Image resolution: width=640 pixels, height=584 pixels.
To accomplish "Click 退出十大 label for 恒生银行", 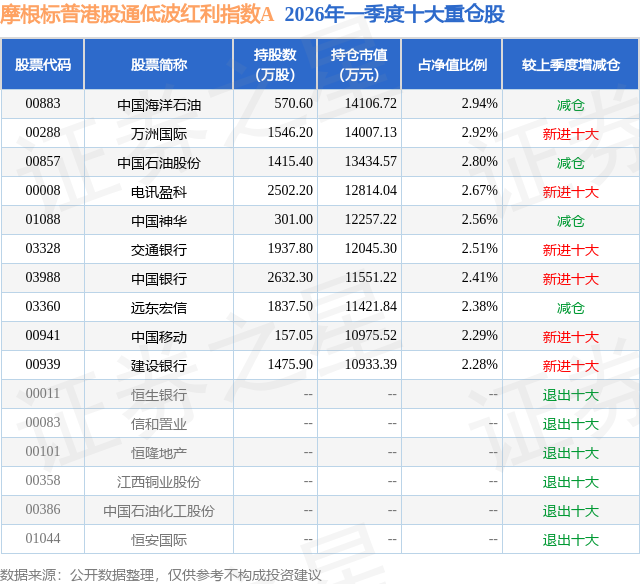I will [571, 395].
